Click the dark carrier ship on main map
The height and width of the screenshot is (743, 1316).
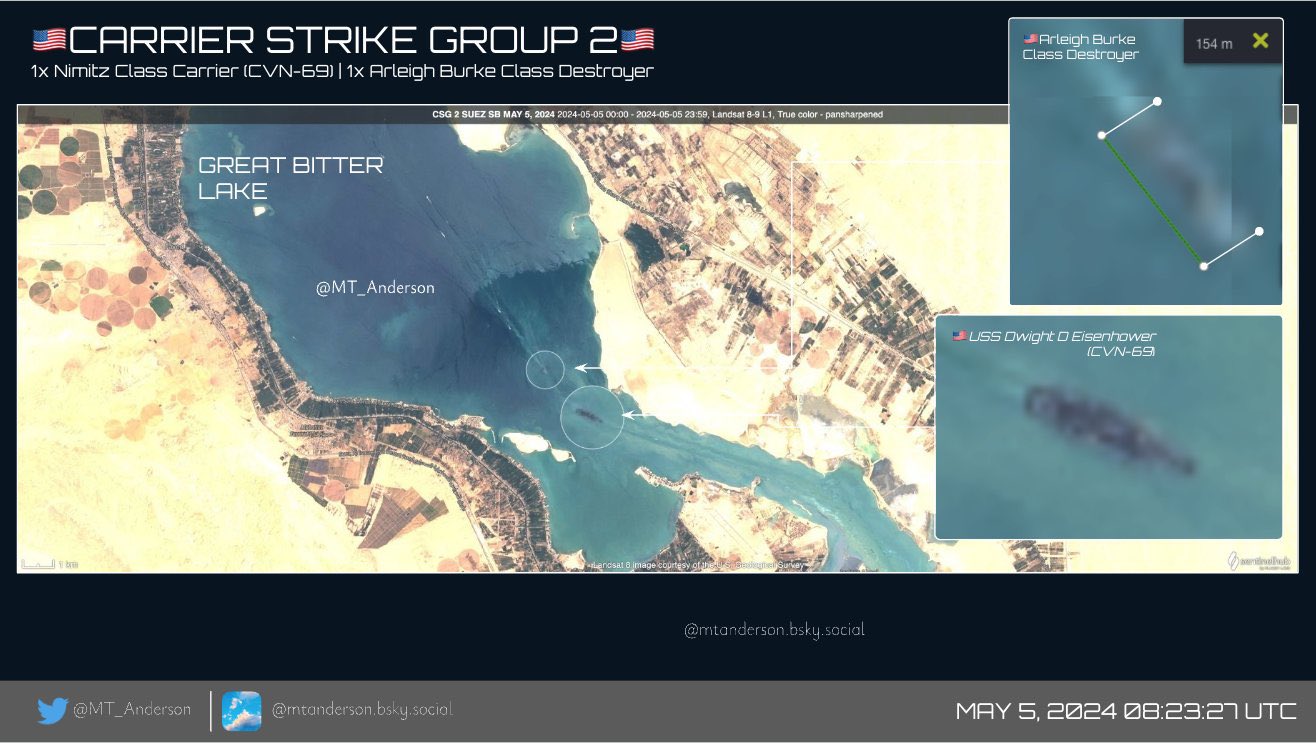(x=589, y=415)
